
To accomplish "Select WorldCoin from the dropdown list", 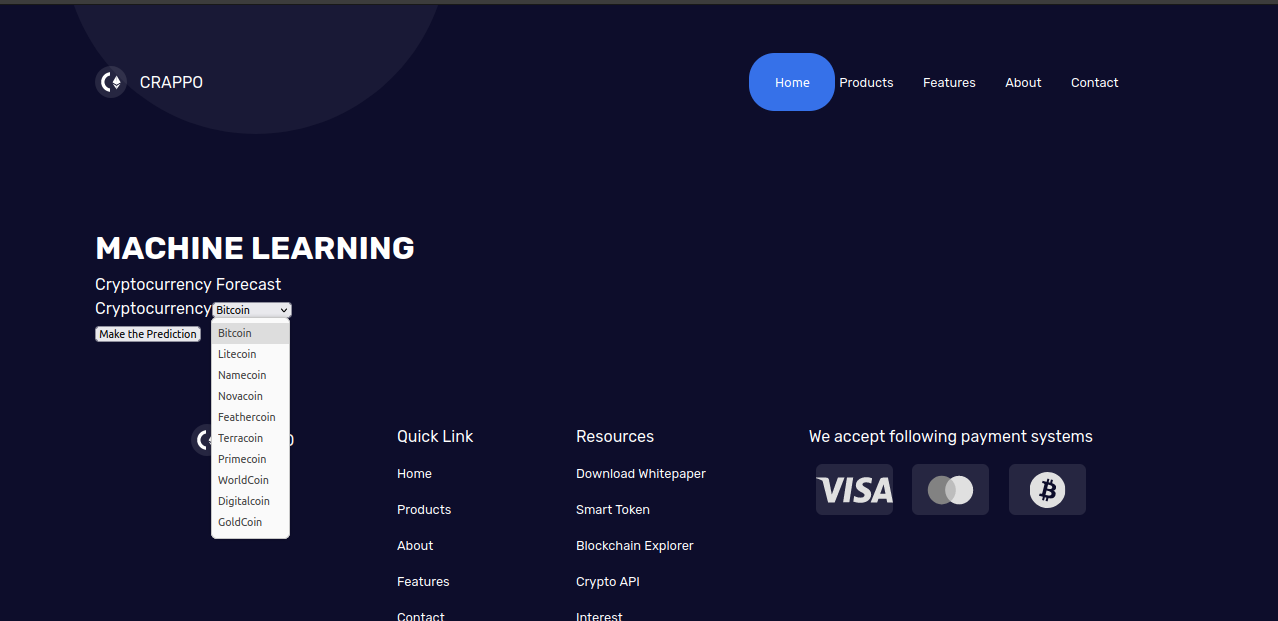I will point(250,480).
